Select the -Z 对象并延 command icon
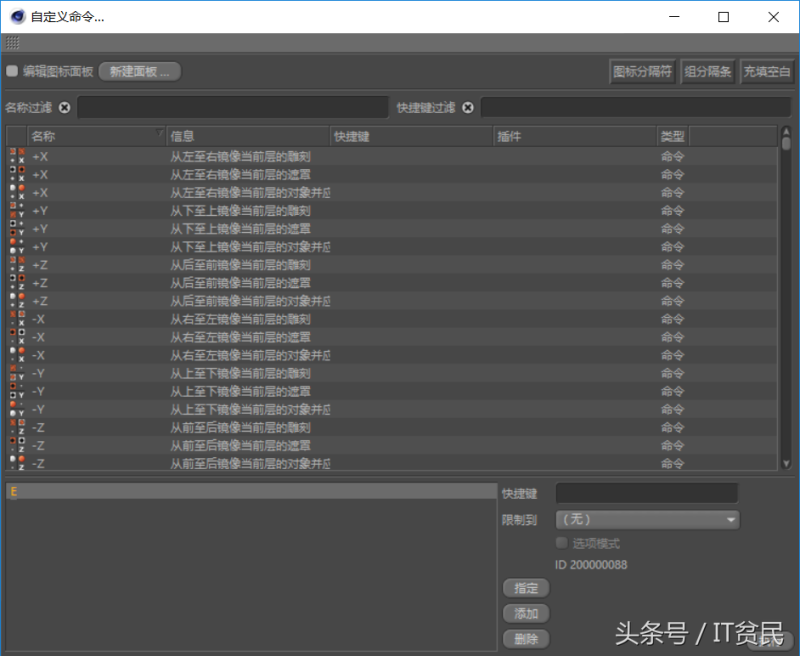This screenshot has width=800, height=656. (18, 461)
